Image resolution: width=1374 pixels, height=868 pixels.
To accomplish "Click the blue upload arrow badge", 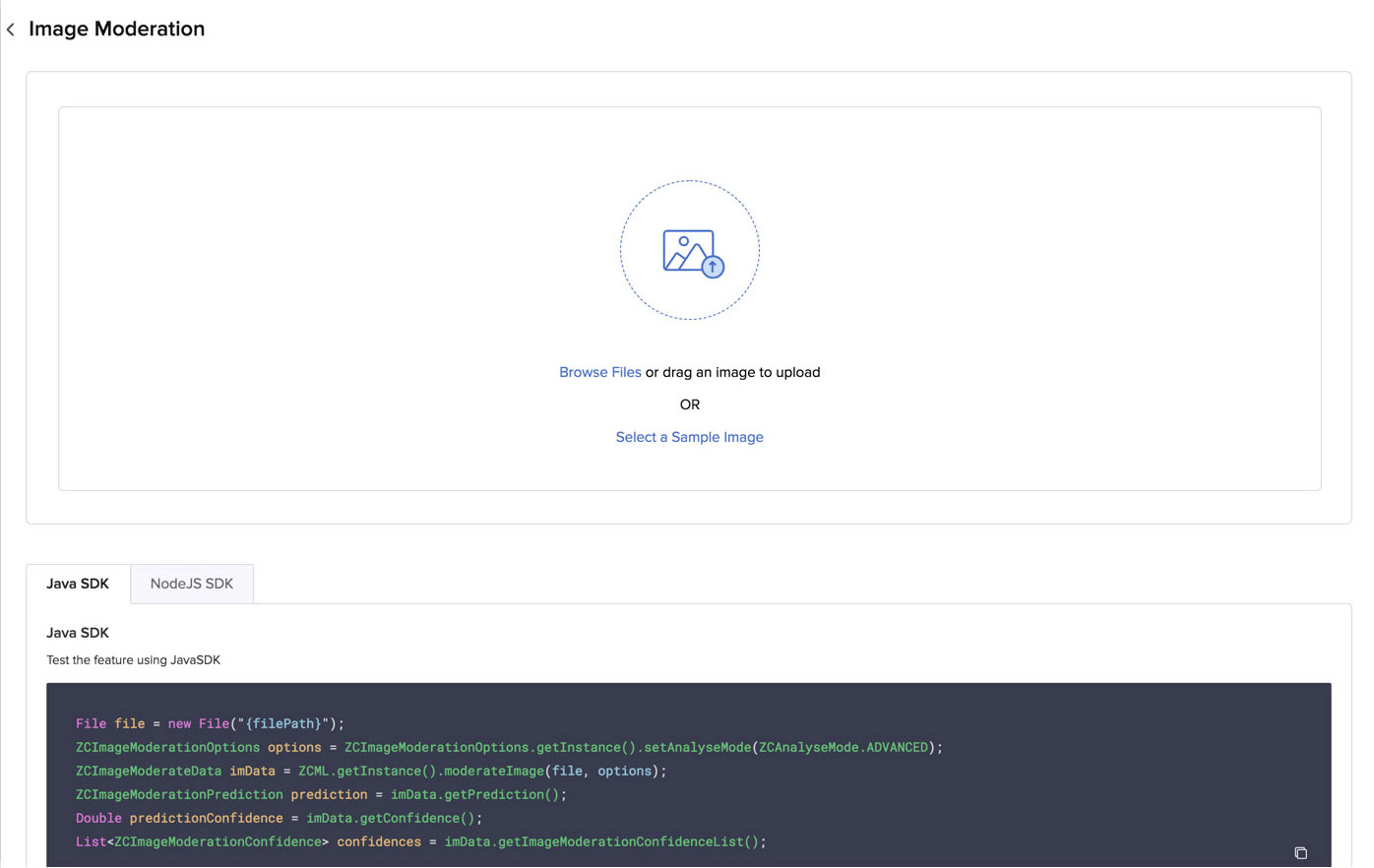I will (713, 267).
